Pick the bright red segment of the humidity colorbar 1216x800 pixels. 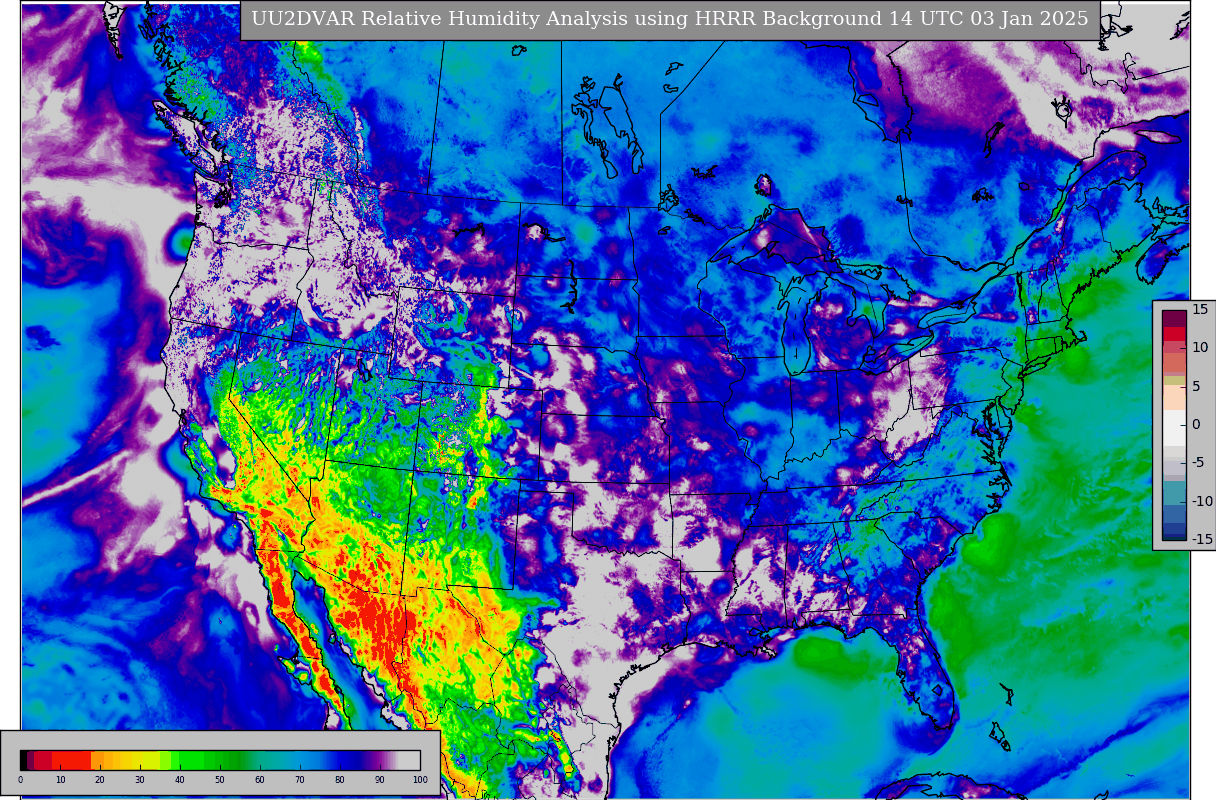[71, 760]
